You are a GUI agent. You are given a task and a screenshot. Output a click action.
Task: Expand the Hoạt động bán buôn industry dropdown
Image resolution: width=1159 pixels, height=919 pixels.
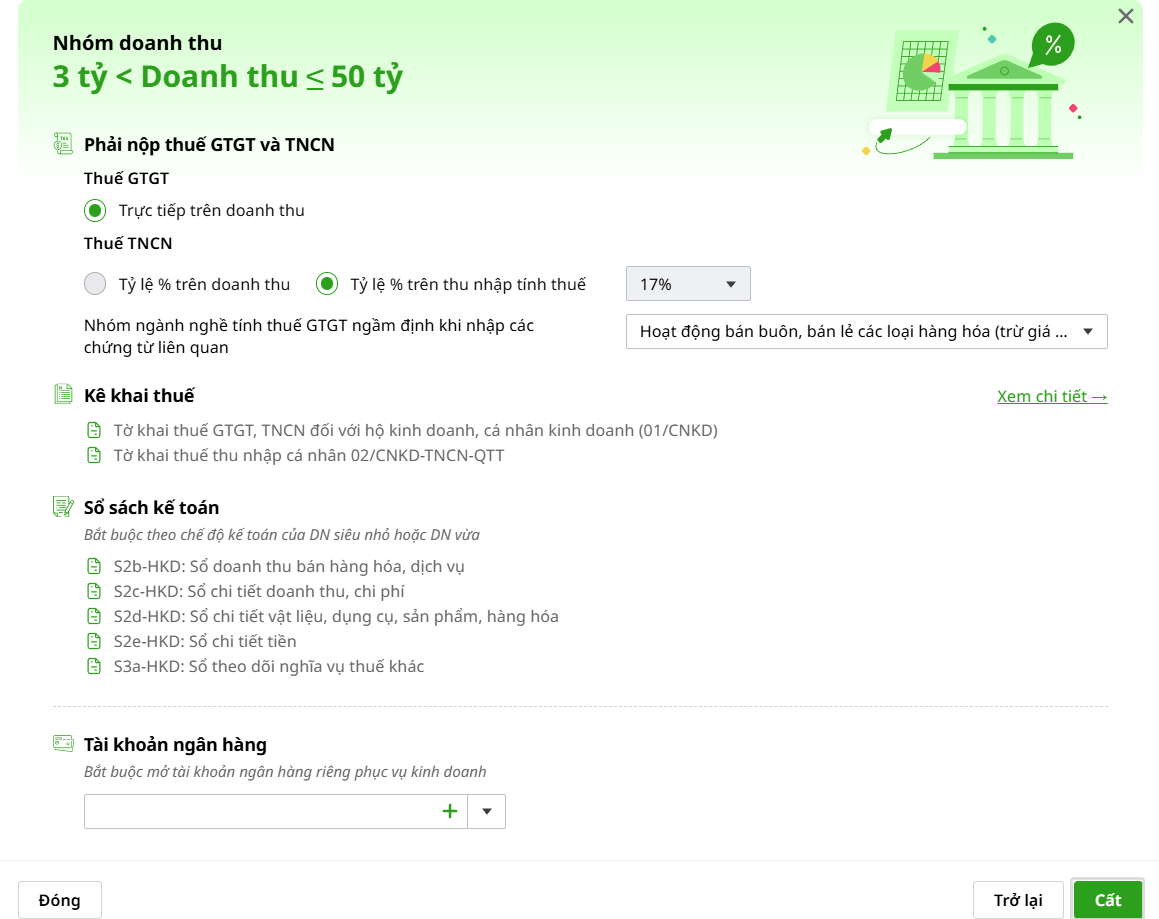tap(866, 332)
